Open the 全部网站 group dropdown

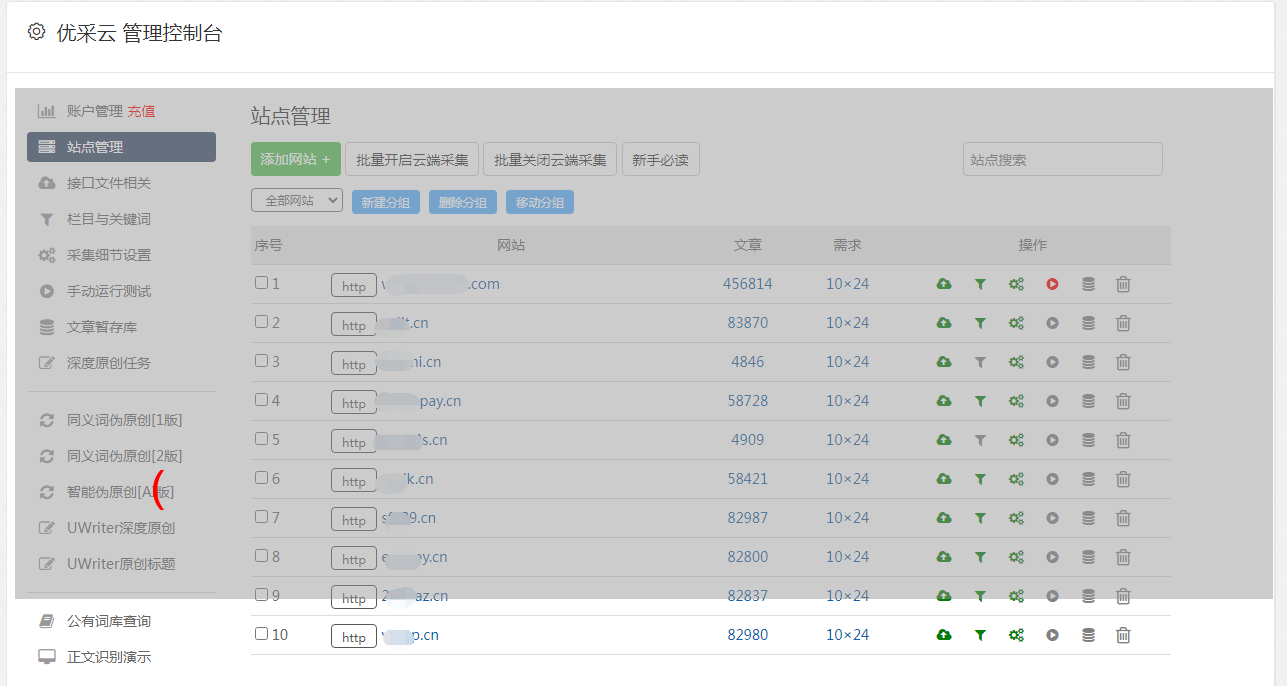tap(297, 201)
